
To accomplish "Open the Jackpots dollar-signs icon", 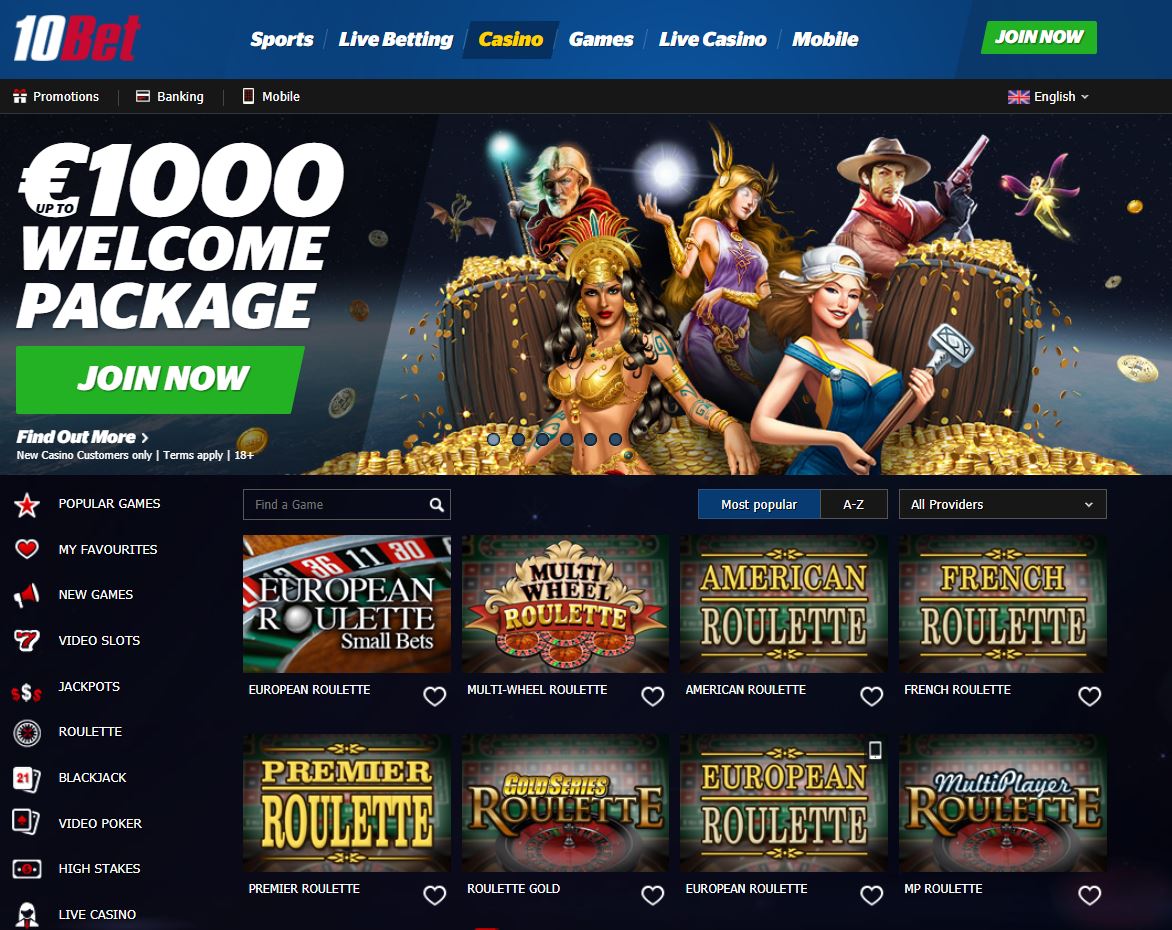I will pyautogui.click(x=26, y=693).
